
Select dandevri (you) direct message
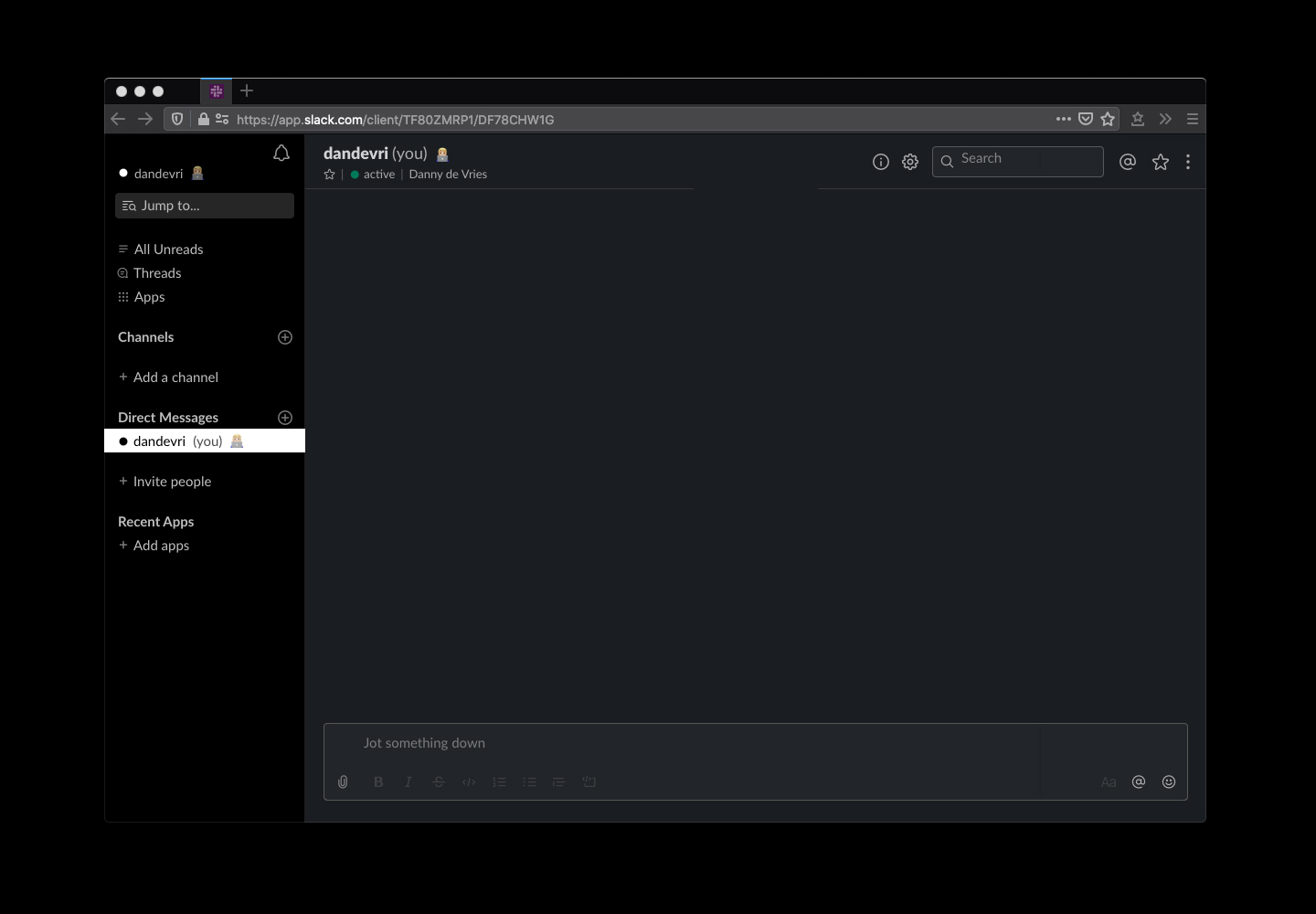205,441
